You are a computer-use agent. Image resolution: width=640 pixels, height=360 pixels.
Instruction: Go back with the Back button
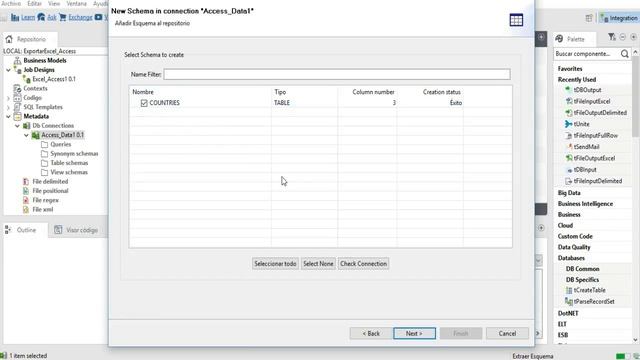pos(371,333)
